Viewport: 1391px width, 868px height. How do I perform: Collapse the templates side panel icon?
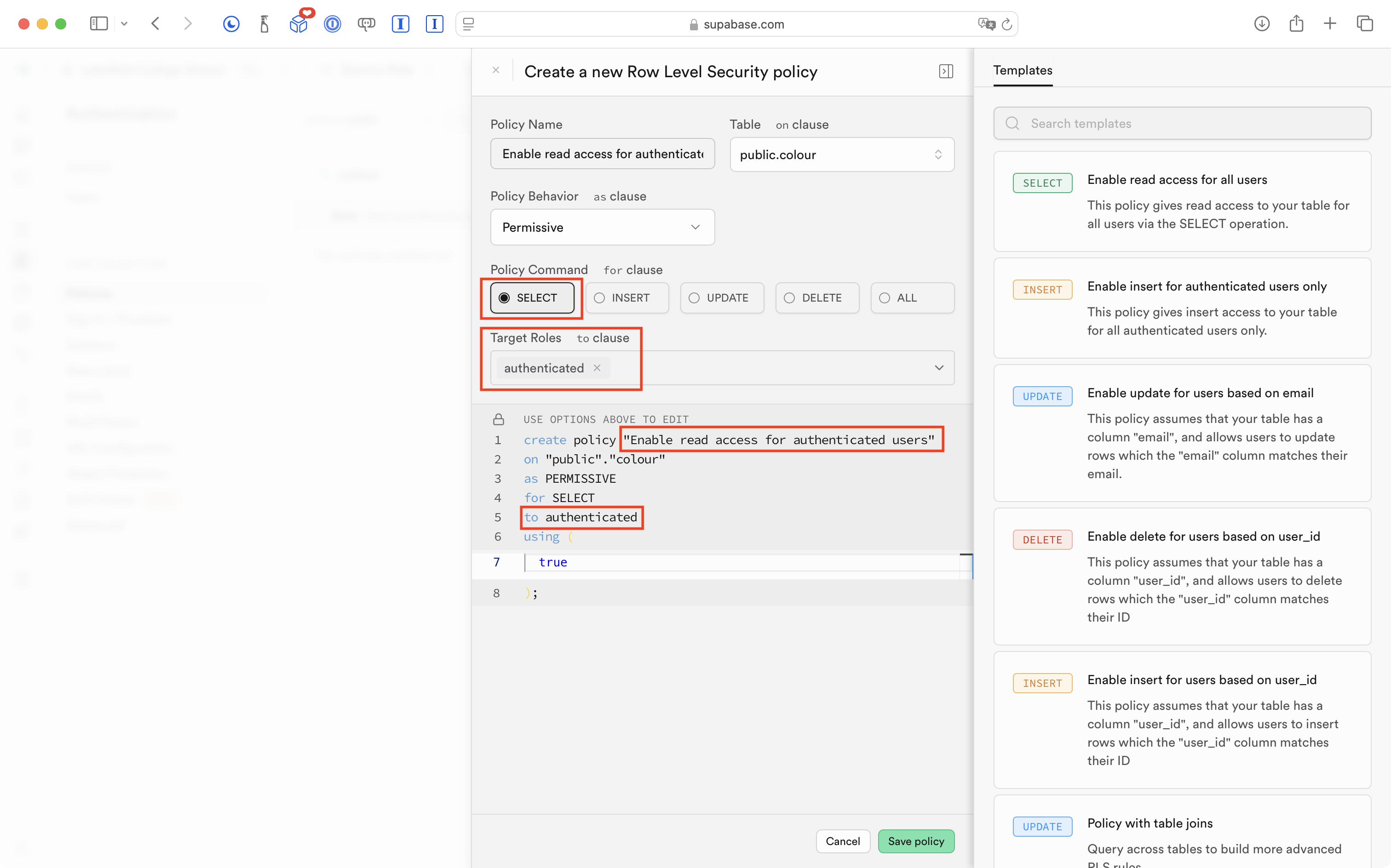(x=946, y=71)
